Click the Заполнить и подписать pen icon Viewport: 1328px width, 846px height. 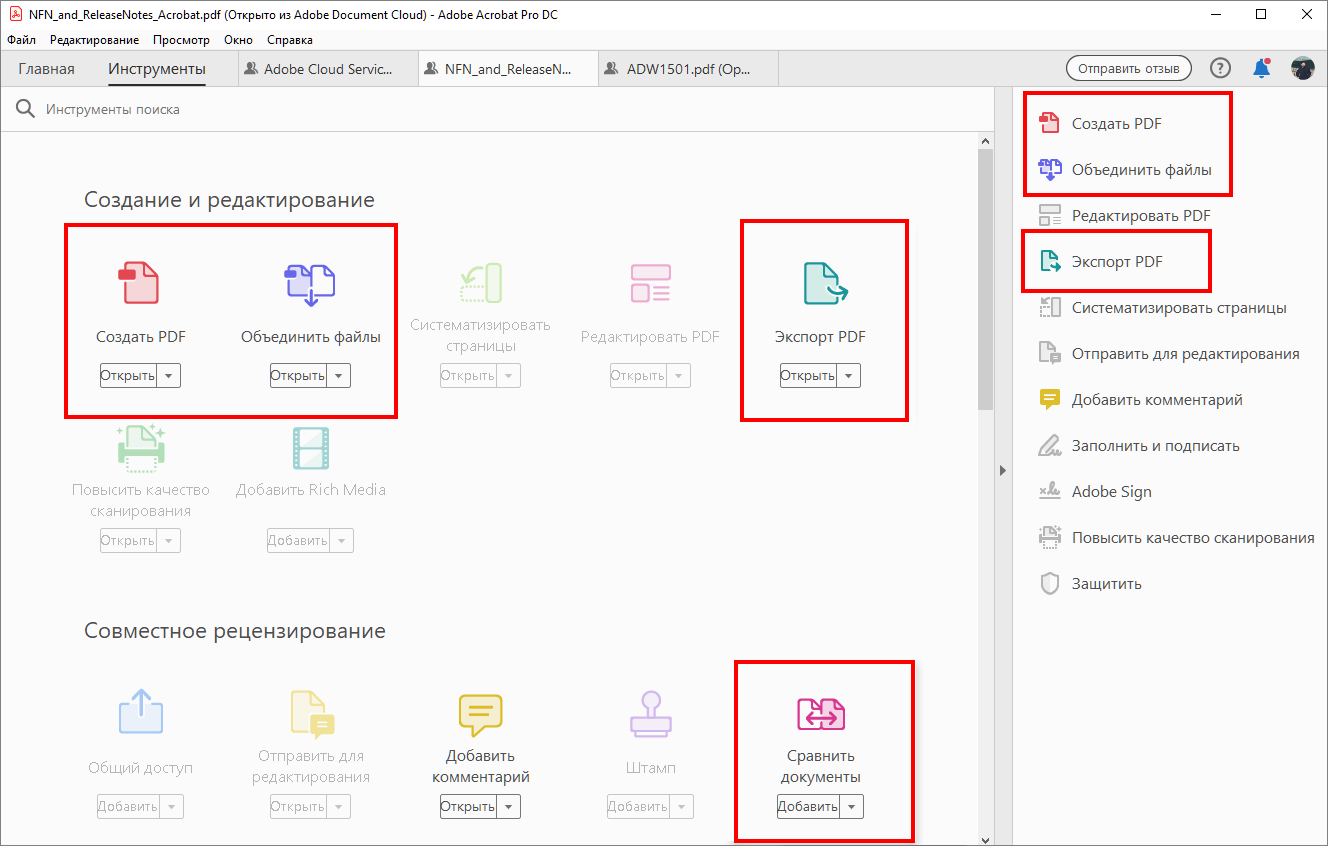coord(1049,445)
